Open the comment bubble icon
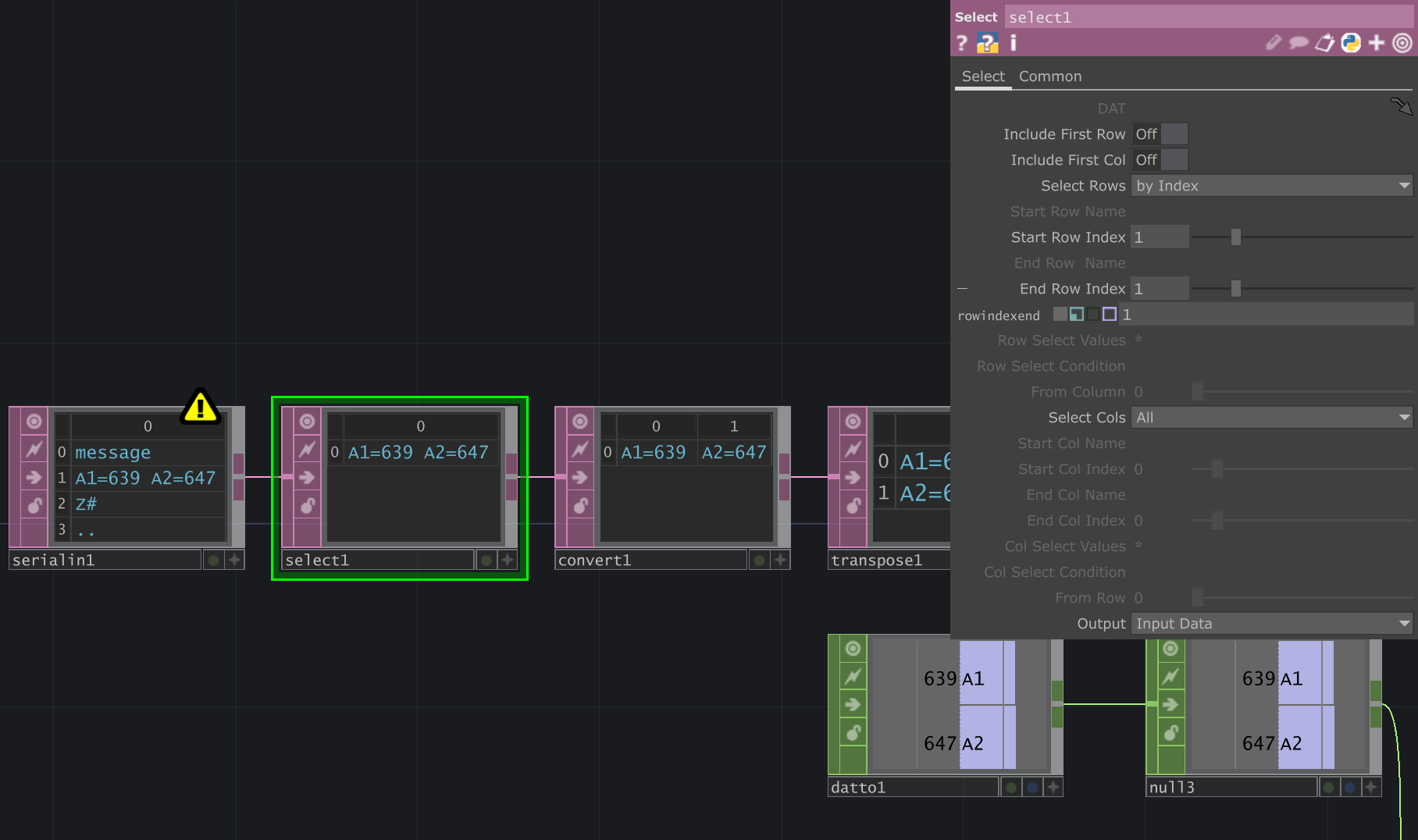Image resolution: width=1418 pixels, height=840 pixels. tap(1298, 43)
